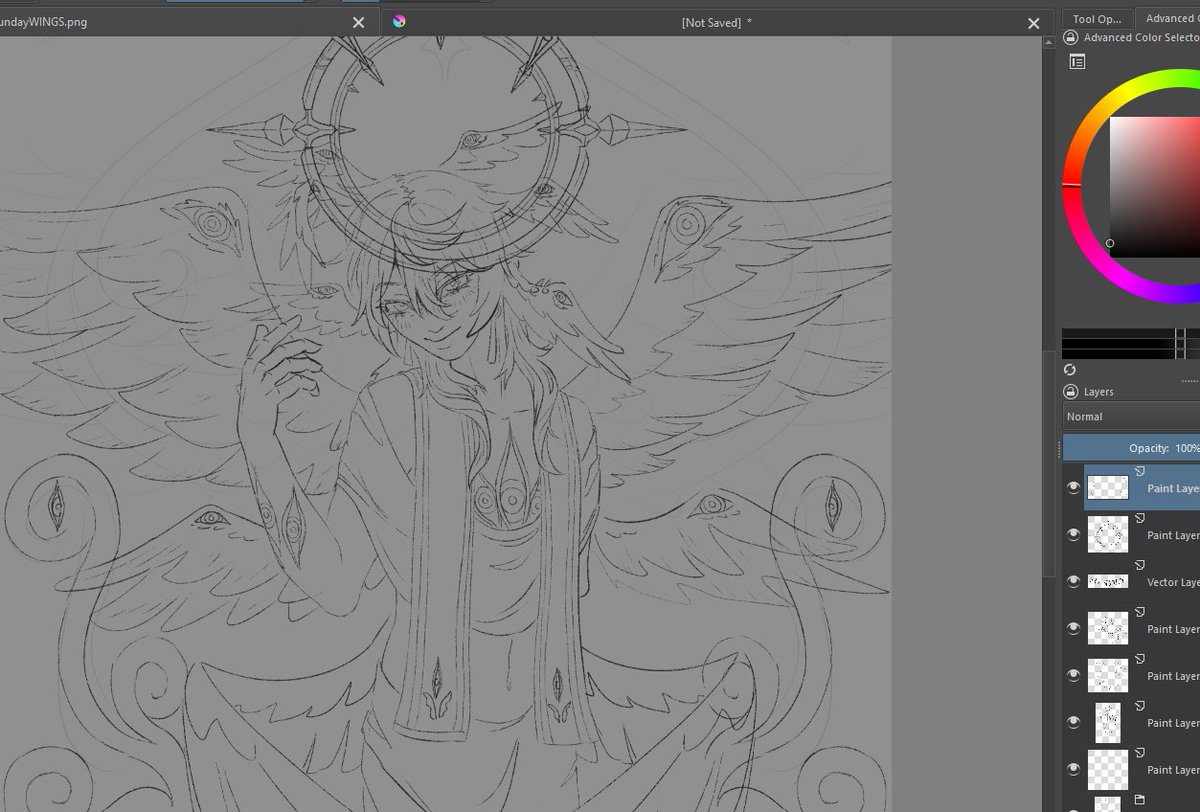The image size is (1200, 812).
Task: Switch to the [Not Saved] document tab
Action: pyautogui.click(x=716, y=22)
